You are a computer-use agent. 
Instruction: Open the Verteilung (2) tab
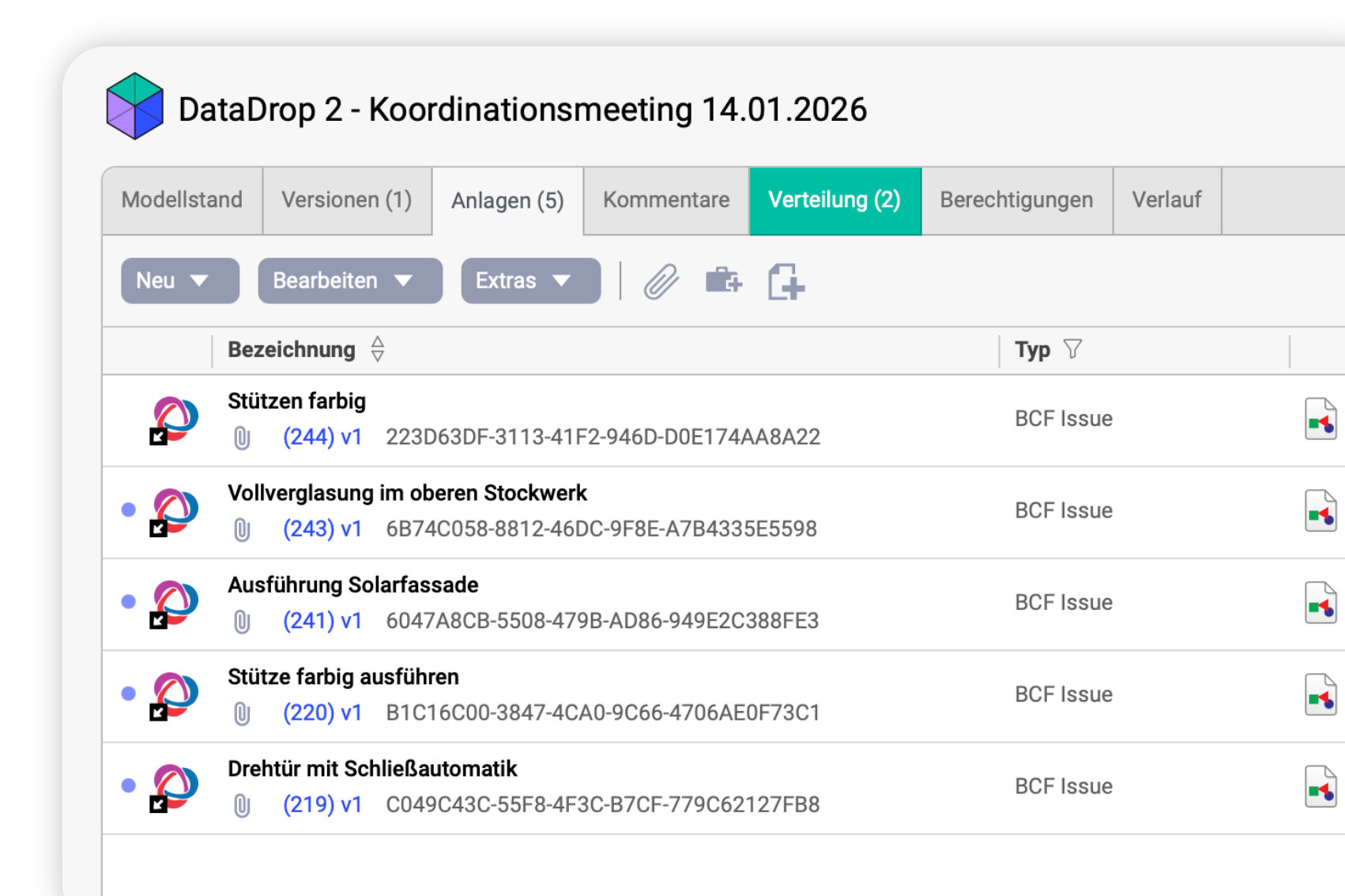click(x=835, y=201)
